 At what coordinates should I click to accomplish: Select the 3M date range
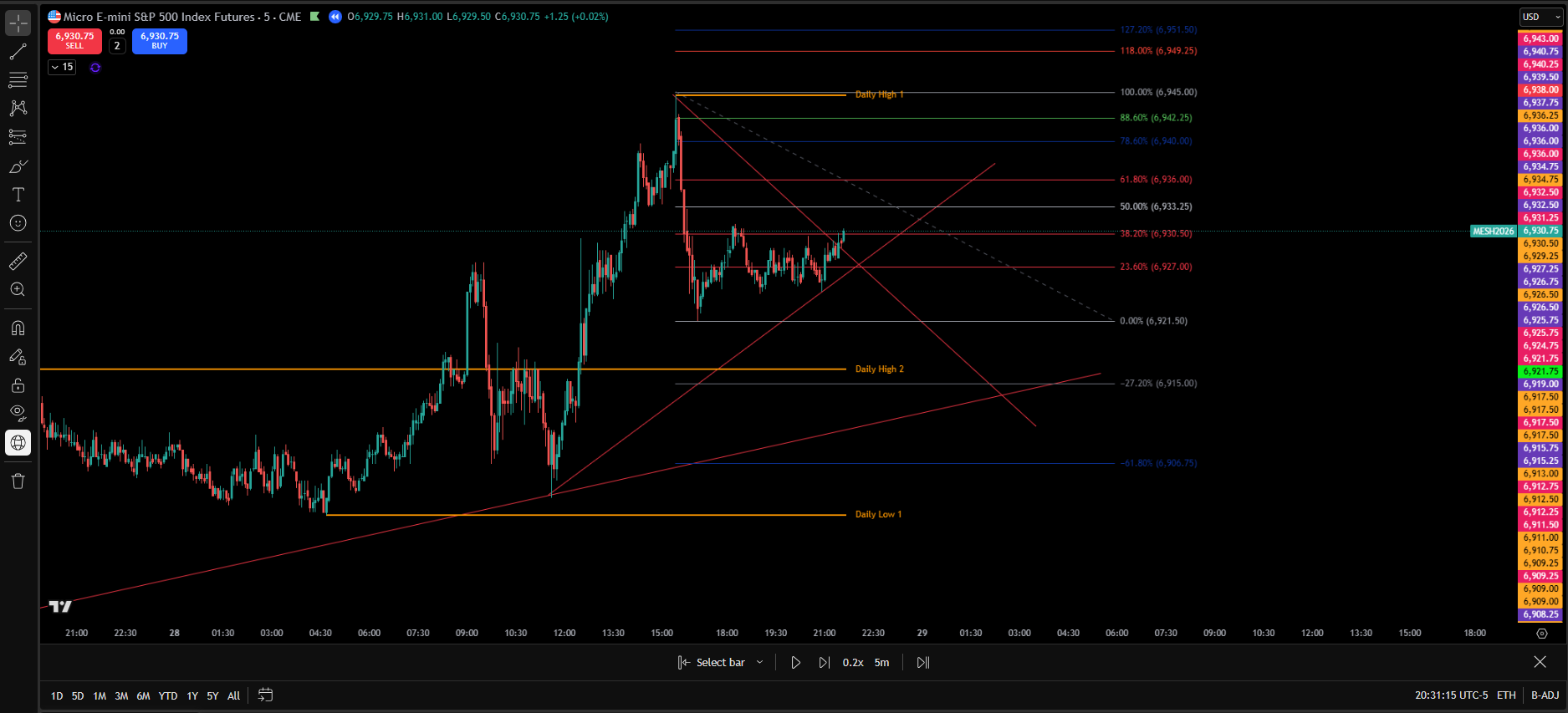coord(121,695)
